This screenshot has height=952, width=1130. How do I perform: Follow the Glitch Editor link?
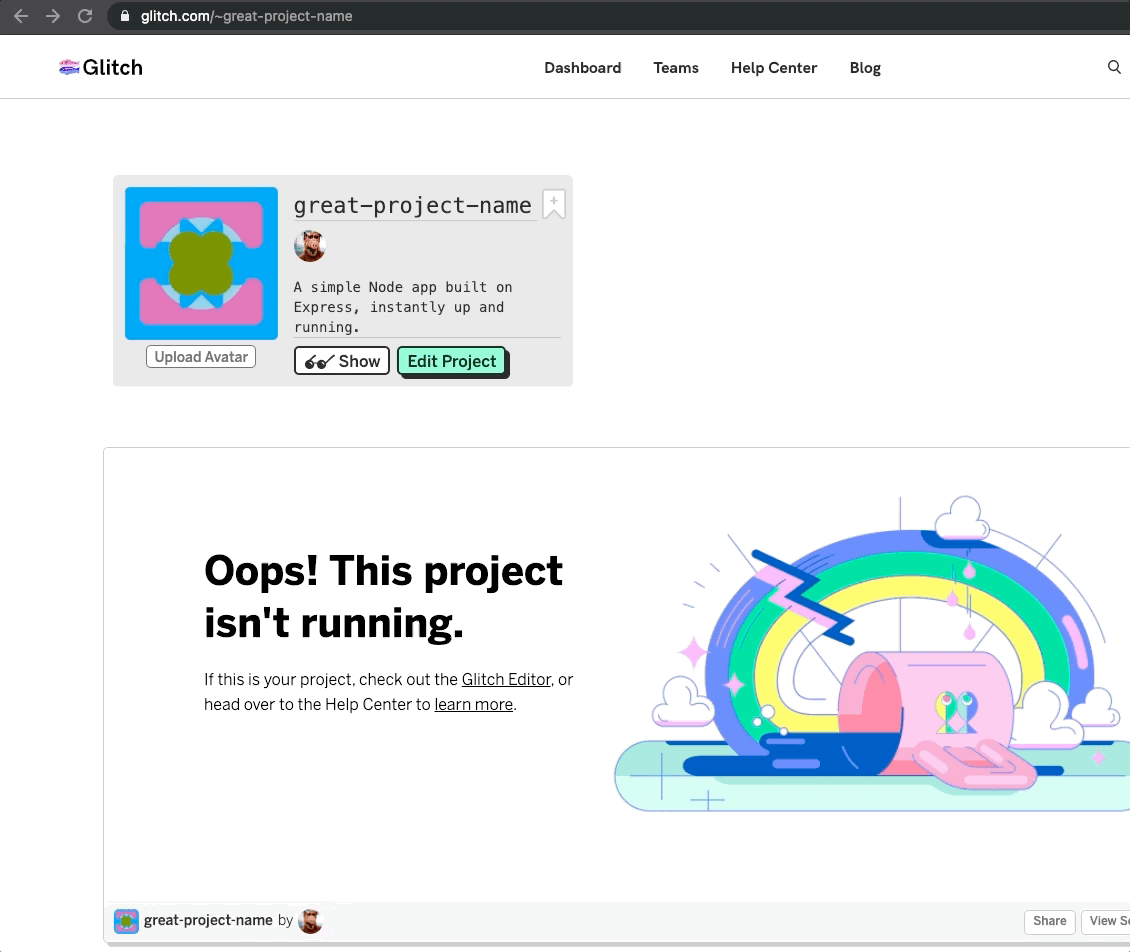tap(506, 679)
